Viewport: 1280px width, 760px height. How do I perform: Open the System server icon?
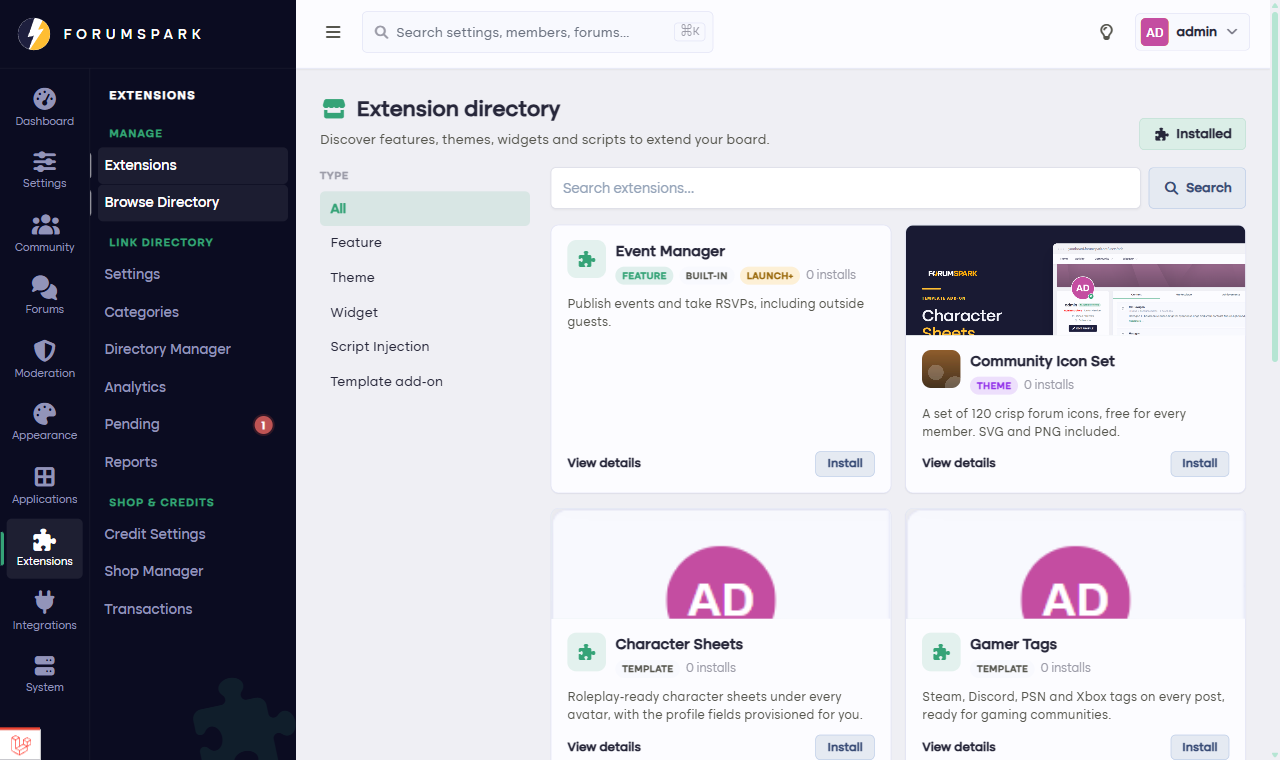45,665
